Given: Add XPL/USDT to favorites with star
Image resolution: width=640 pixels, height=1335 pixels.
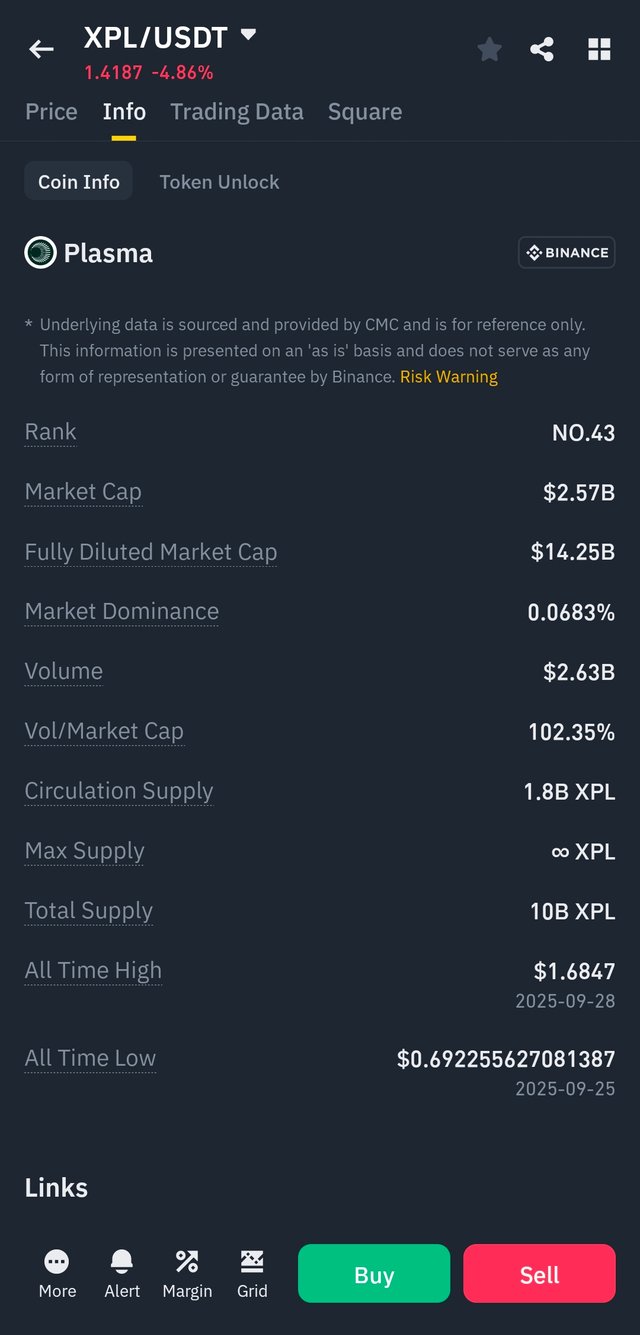Looking at the screenshot, I should click(489, 49).
